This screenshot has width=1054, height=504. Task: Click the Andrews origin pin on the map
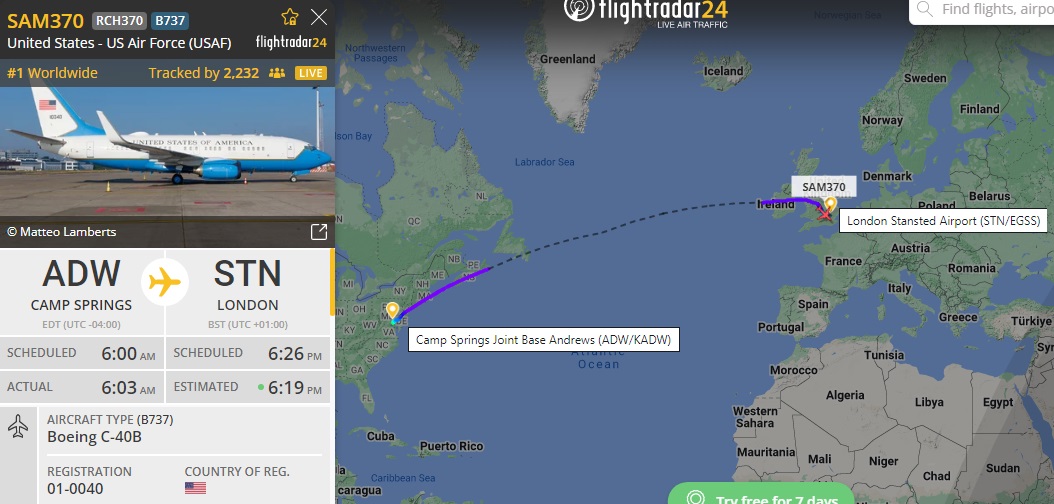coord(392,311)
